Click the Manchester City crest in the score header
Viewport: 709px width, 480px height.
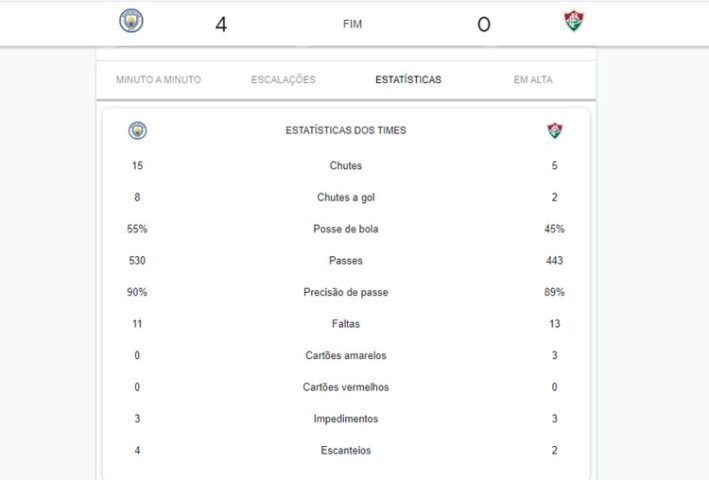pyautogui.click(x=131, y=21)
